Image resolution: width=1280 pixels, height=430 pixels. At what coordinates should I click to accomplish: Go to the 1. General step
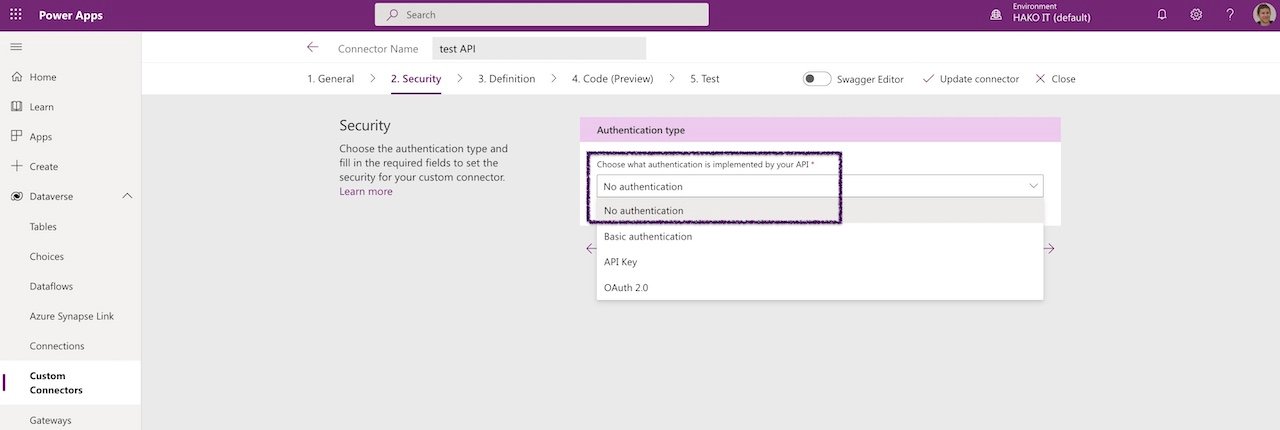(x=330, y=79)
